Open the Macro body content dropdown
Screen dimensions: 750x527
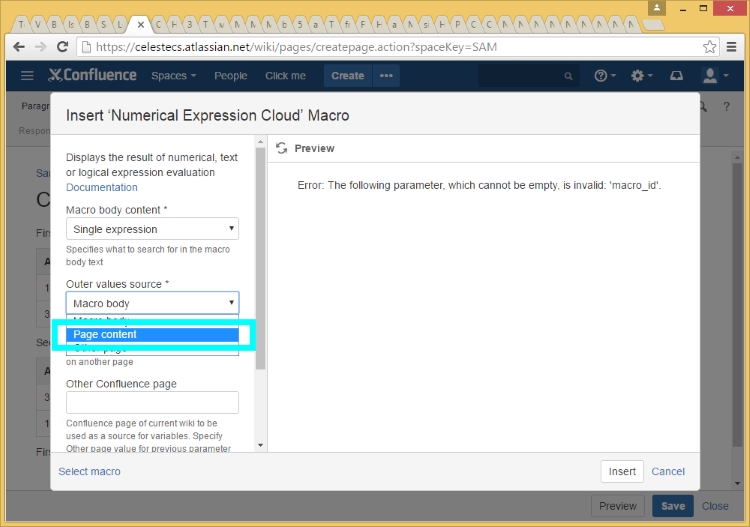(x=152, y=229)
